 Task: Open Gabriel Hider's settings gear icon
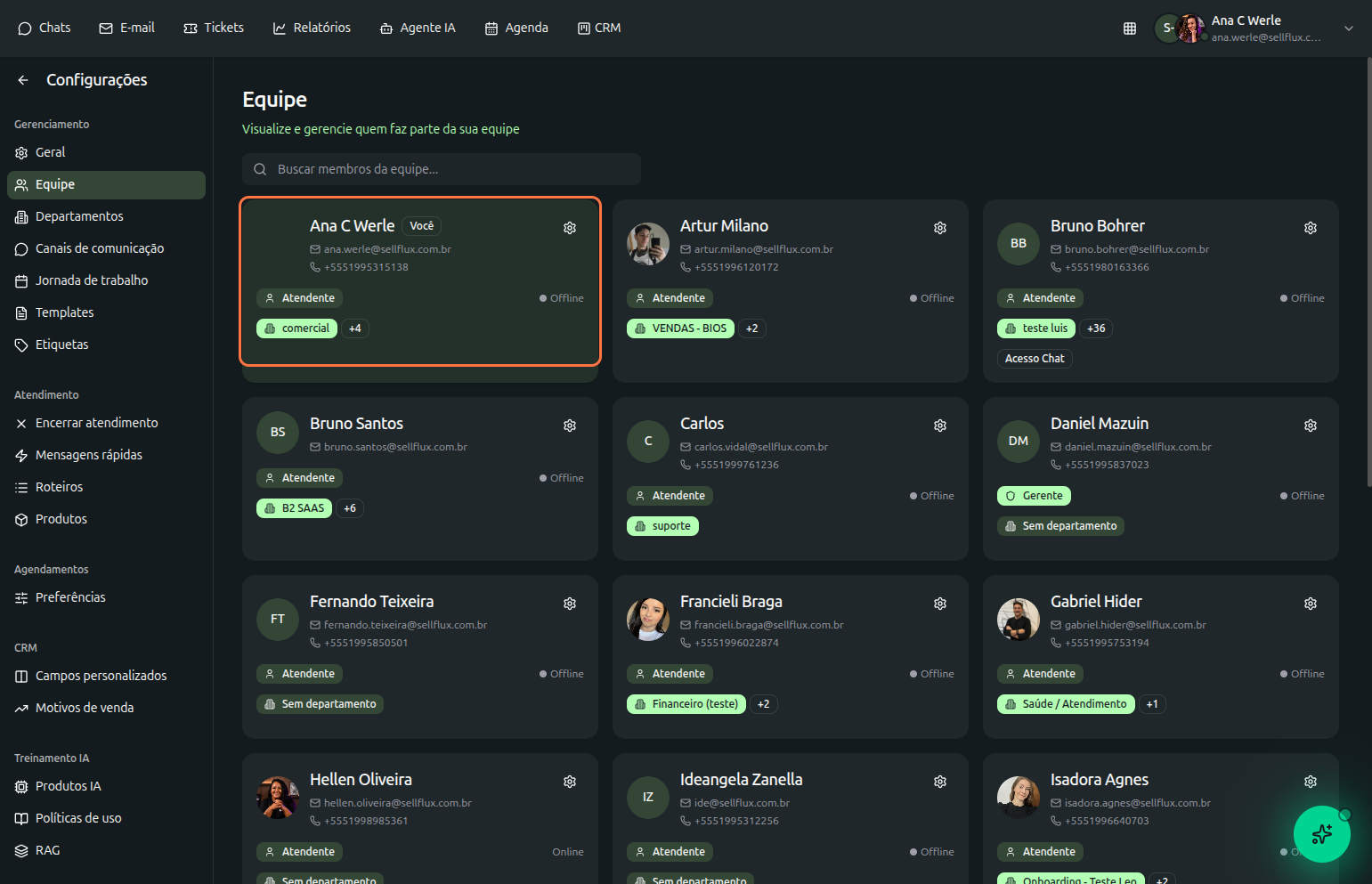1310,604
